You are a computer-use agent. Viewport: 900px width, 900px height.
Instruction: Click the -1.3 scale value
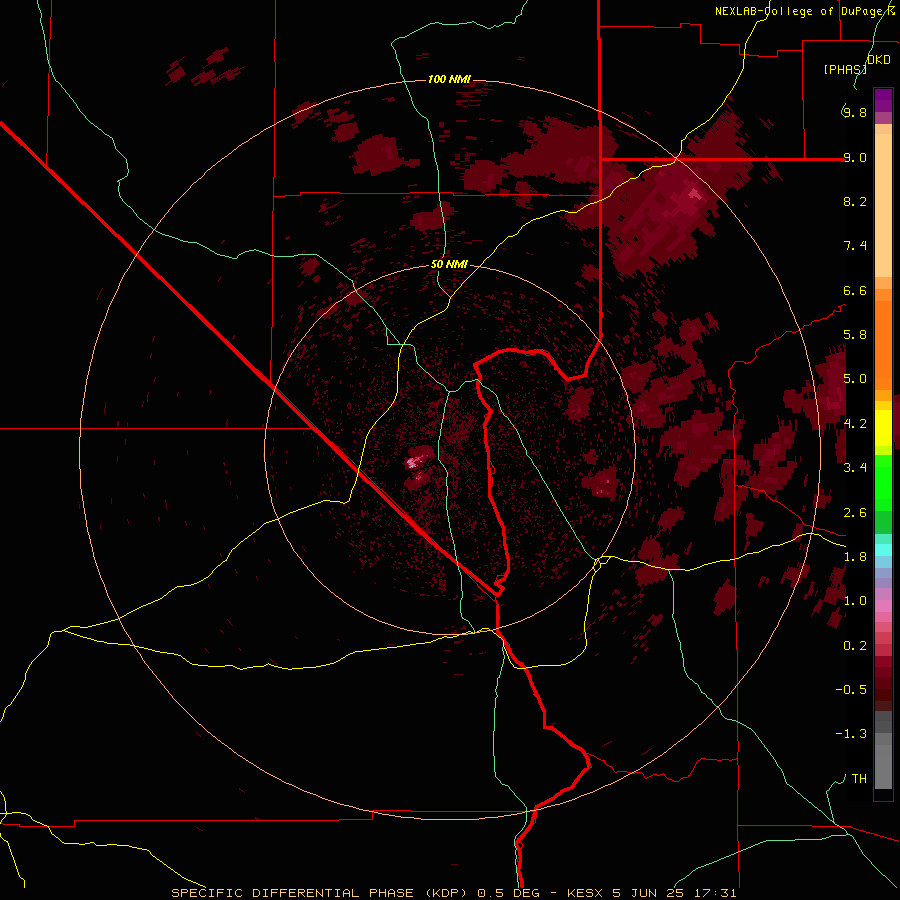[851, 734]
